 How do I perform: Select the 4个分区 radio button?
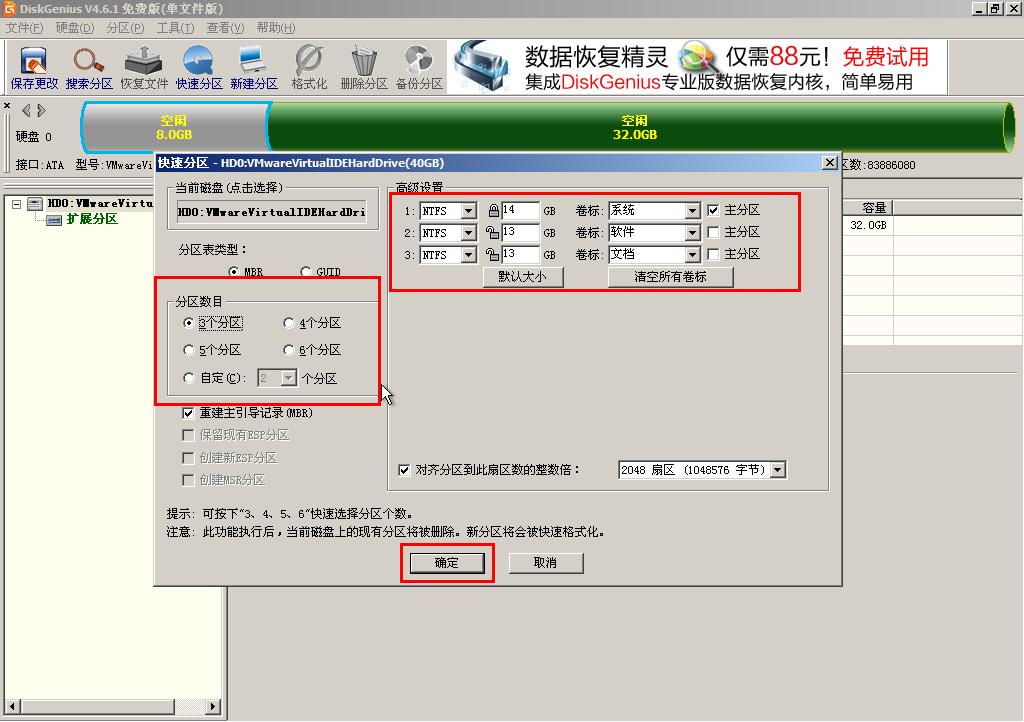[x=289, y=322]
